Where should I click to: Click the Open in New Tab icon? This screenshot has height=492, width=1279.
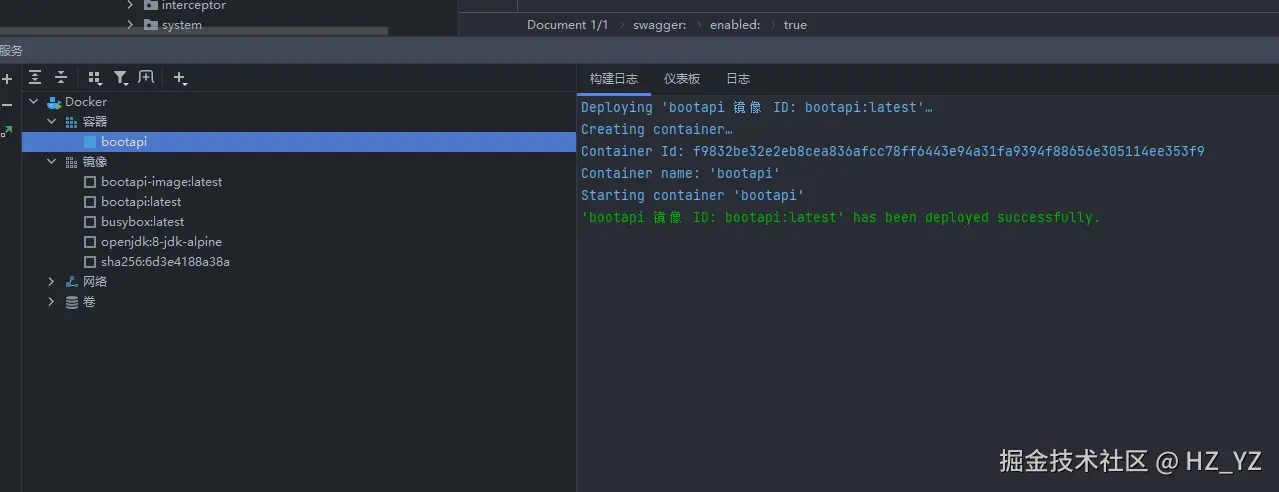pyautogui.click(x=146, y=78)
